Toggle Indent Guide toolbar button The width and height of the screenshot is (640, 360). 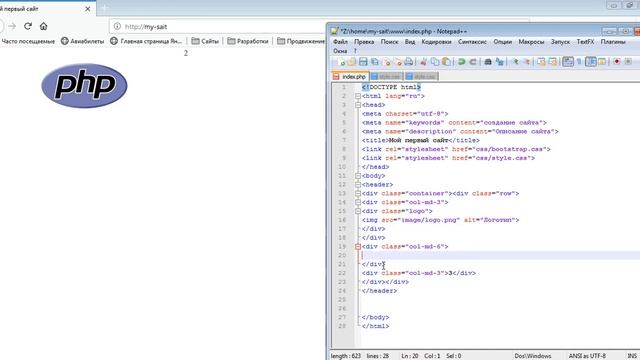pyautogui.click(x=591, y=62)
